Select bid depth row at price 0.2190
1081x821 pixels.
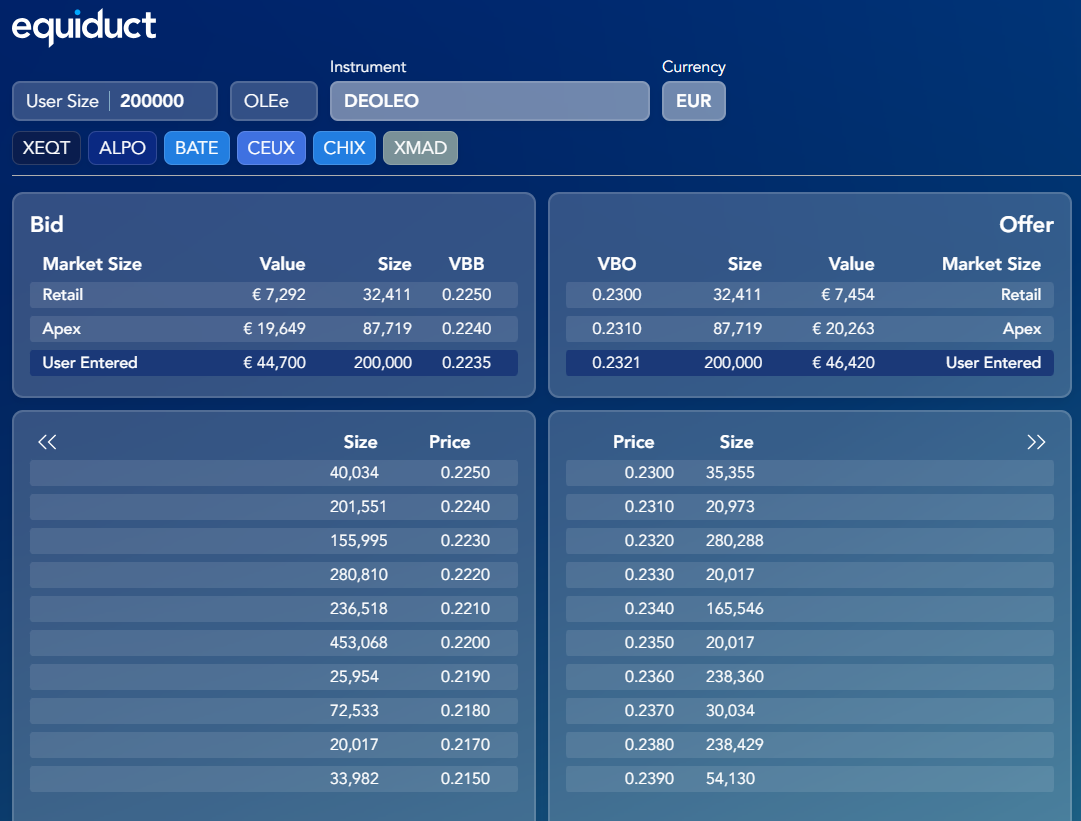coord(274,676)
